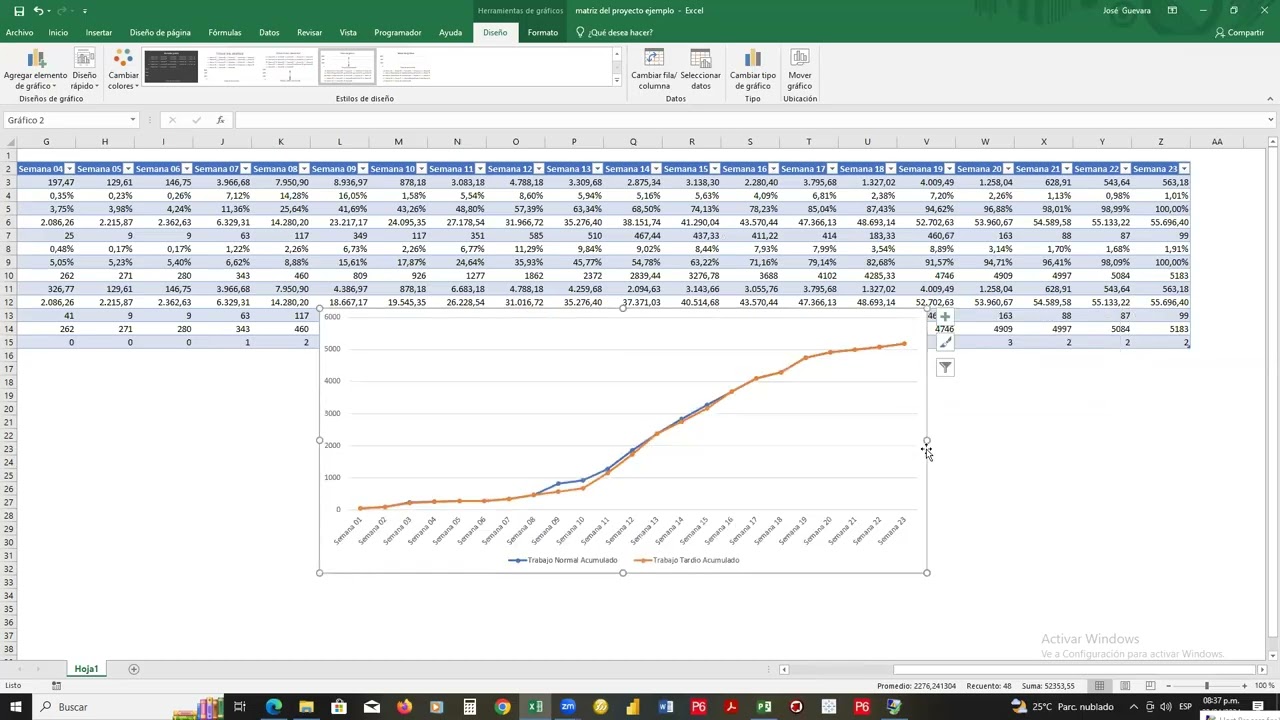1280x720 pixels.
Task: Click the add new sheet plus button
Action: [134, 669]
